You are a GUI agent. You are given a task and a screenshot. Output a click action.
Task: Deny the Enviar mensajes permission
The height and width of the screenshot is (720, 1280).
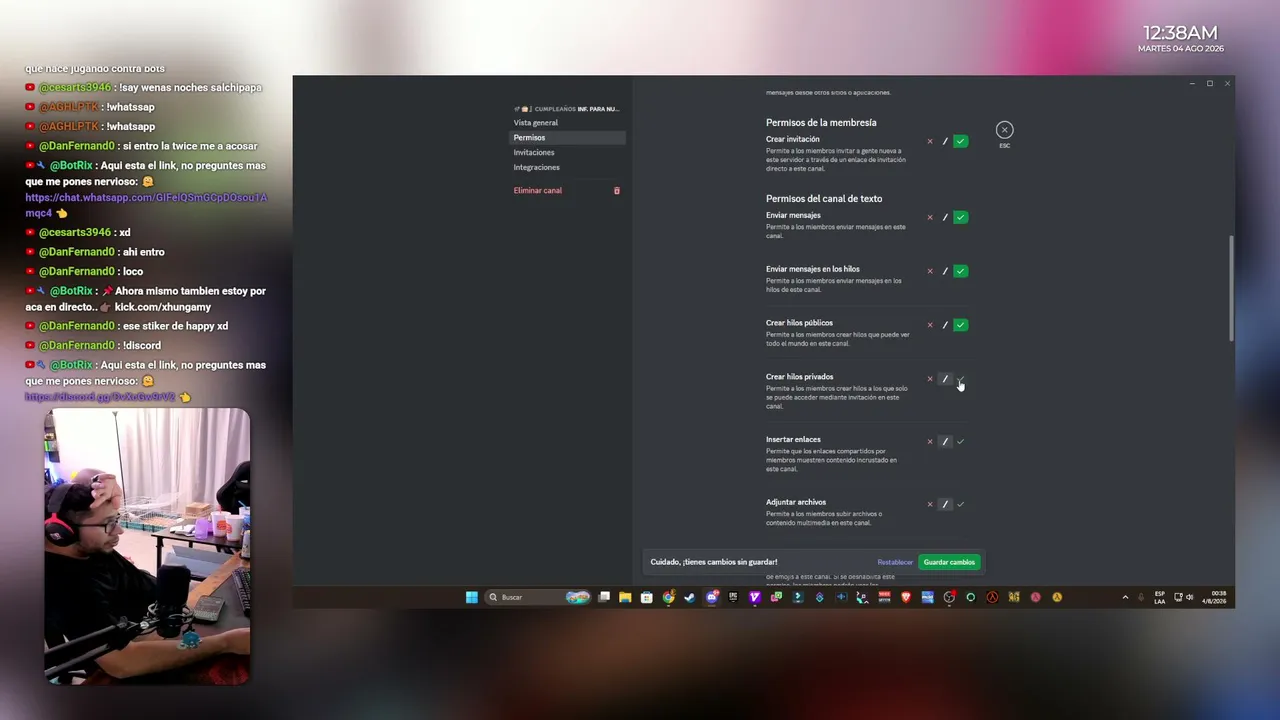pos(930,217)
